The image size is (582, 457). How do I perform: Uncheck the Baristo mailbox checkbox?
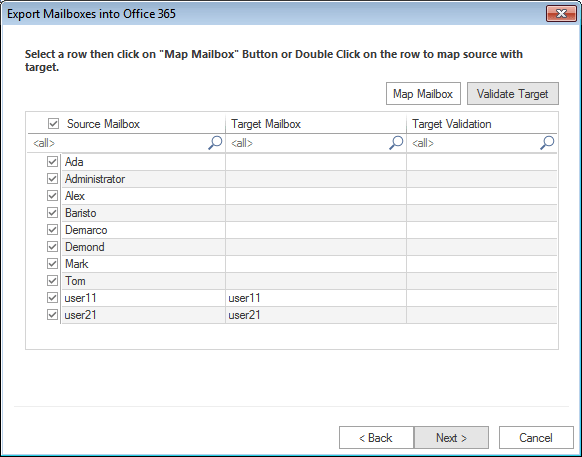[52, 213]
